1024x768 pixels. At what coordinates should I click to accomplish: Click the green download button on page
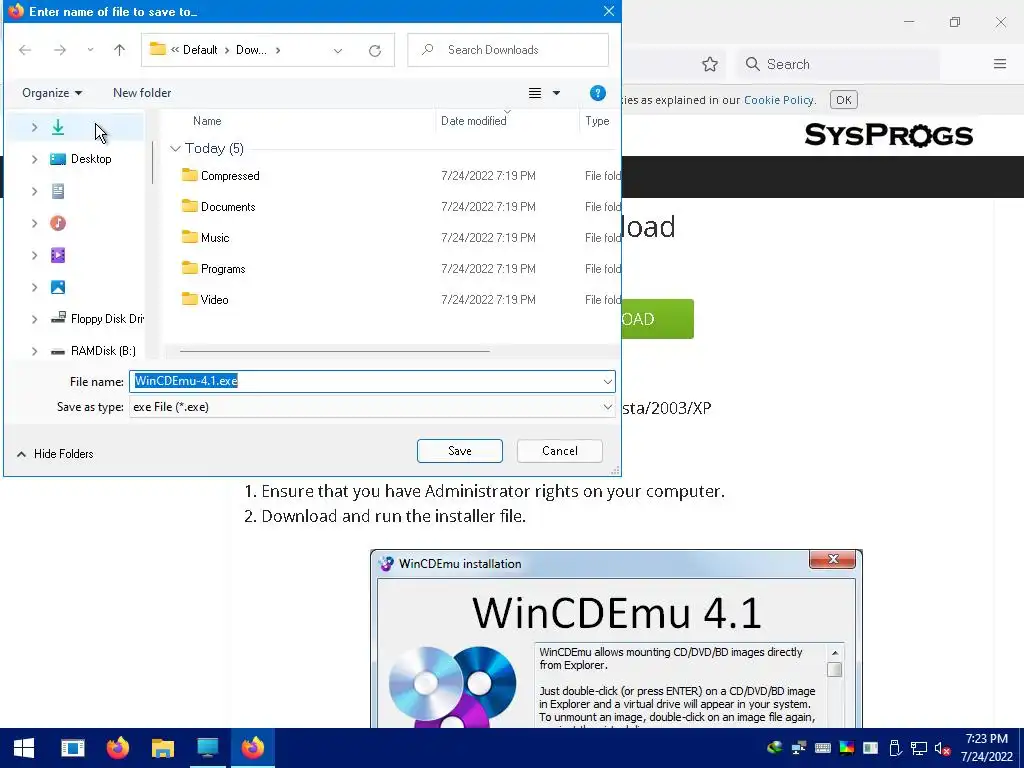point(658,319)
